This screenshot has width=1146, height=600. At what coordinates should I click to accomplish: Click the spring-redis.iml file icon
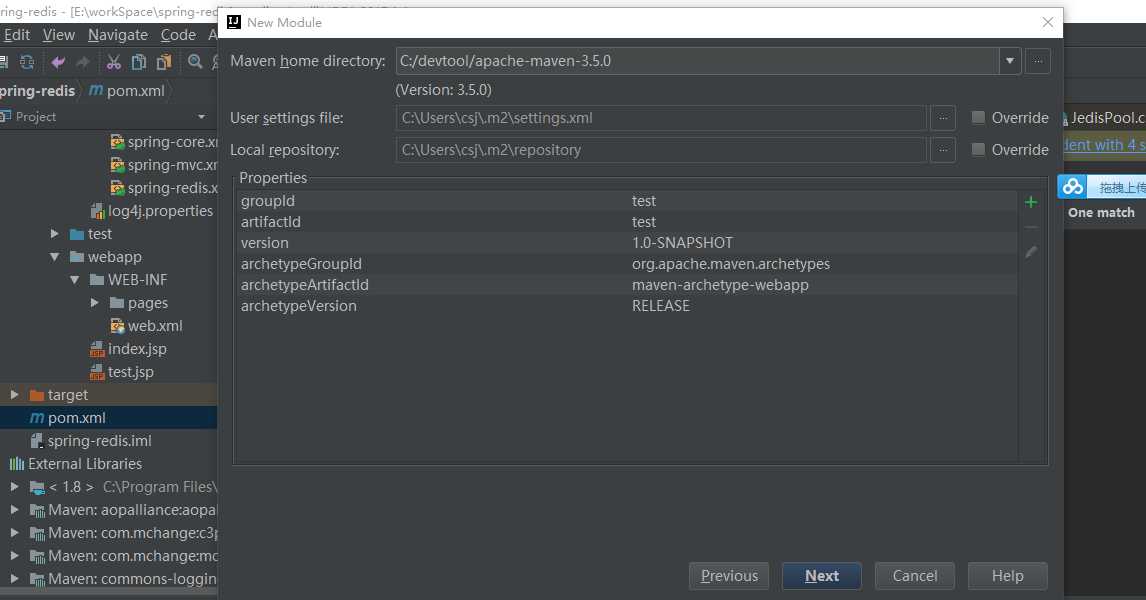[37, 441]
